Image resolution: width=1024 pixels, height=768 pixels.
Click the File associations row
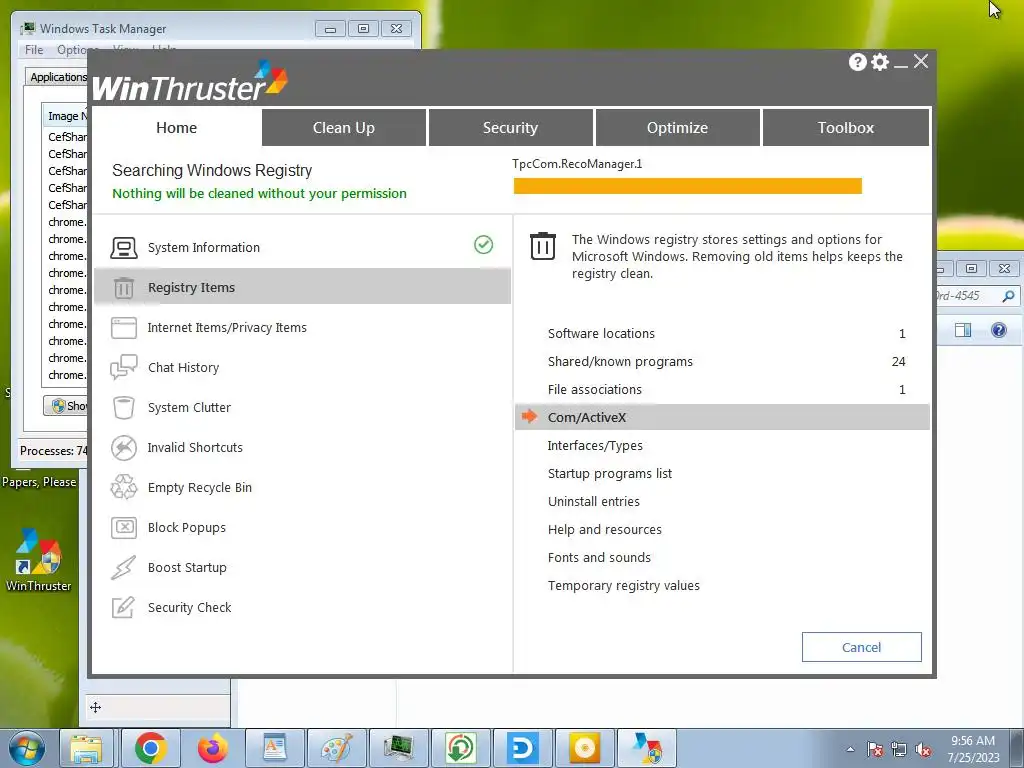(722, 390)
